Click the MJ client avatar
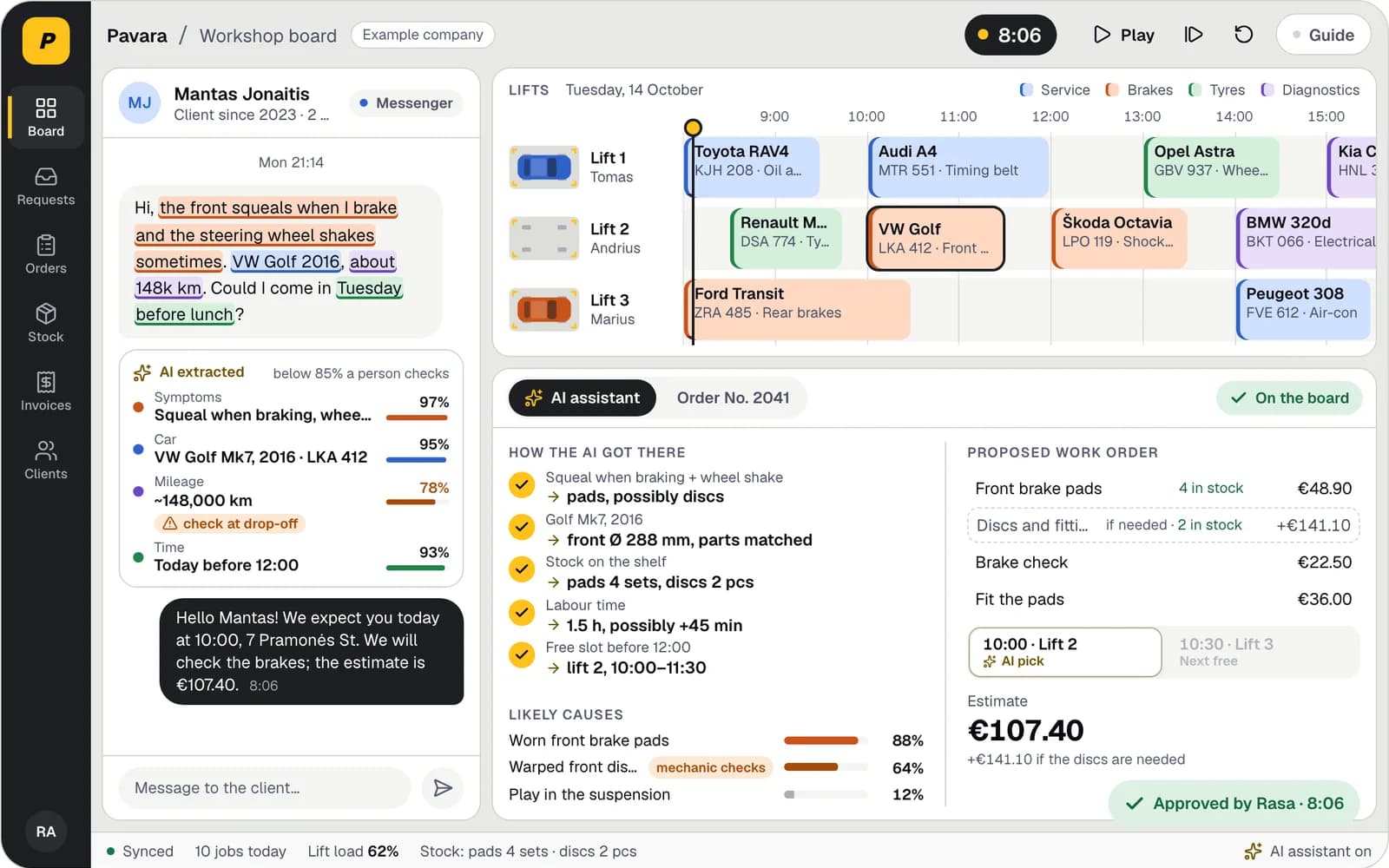Screen dimensions: 1389x868 (140, 103)
